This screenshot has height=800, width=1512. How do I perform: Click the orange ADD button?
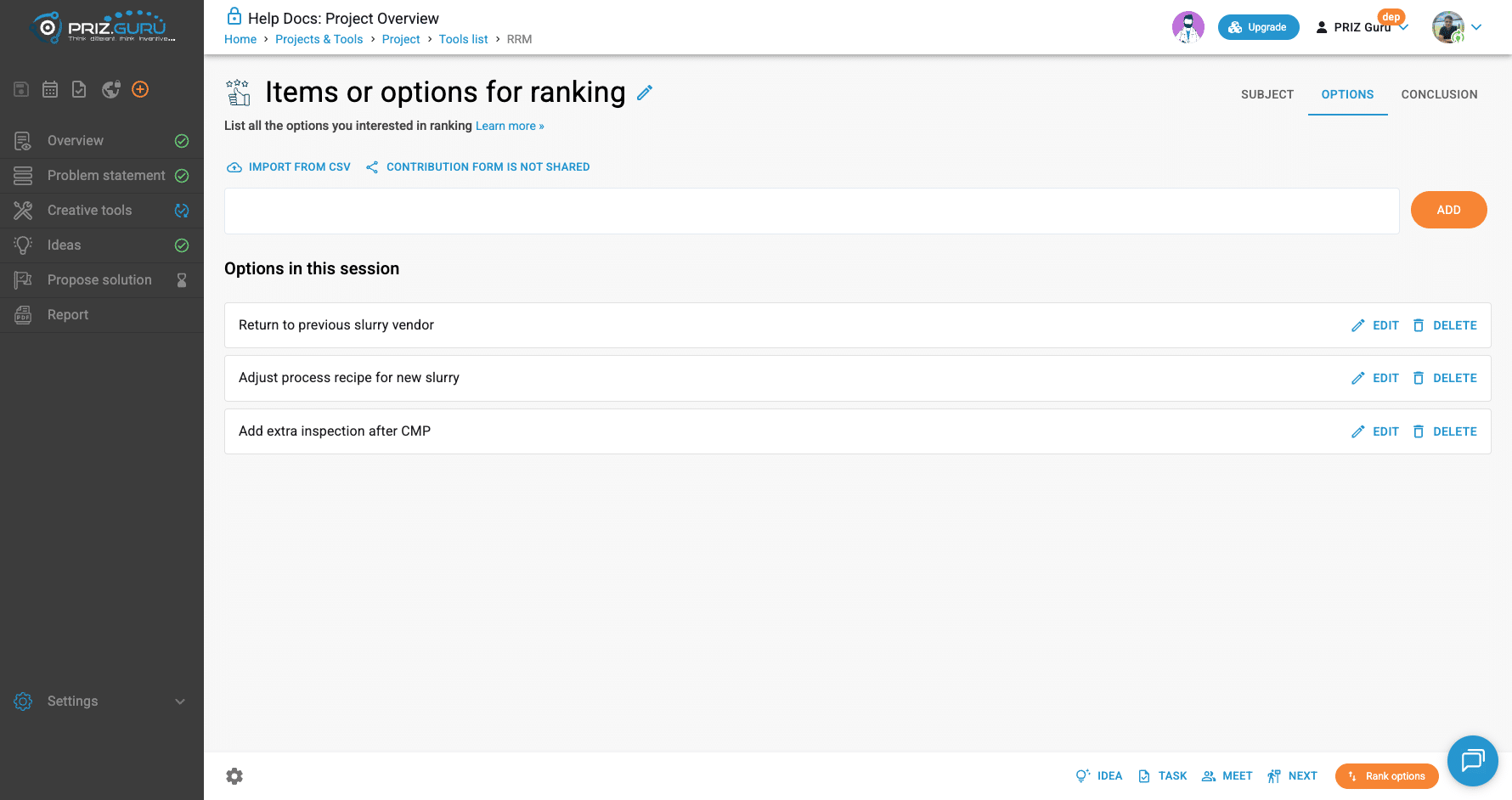pyautogui.click(x=1448, y=210)
